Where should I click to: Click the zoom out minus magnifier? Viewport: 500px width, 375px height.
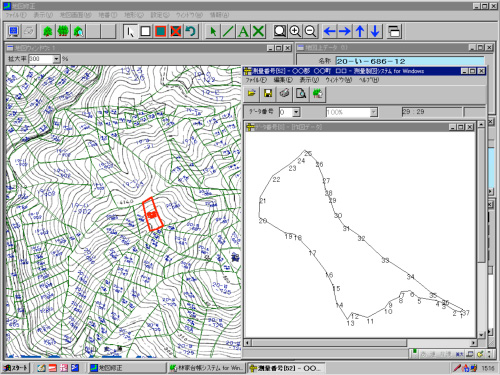click(x=311, y=31)
